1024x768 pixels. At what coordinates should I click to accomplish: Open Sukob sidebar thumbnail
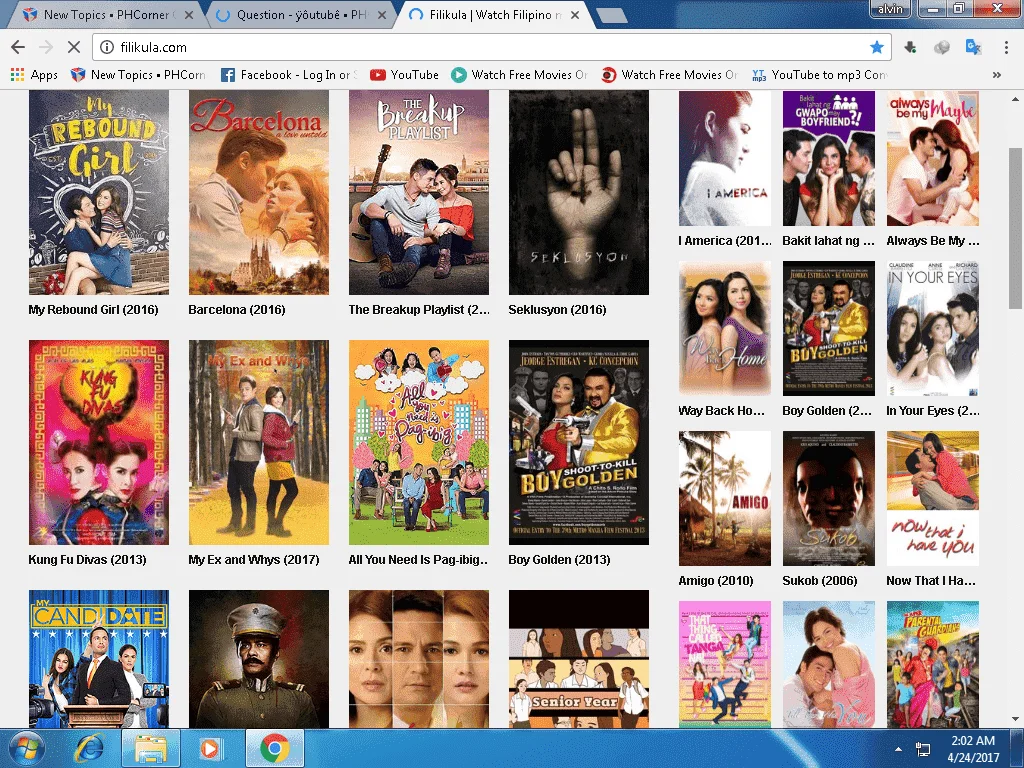click(x=829, y=498)
